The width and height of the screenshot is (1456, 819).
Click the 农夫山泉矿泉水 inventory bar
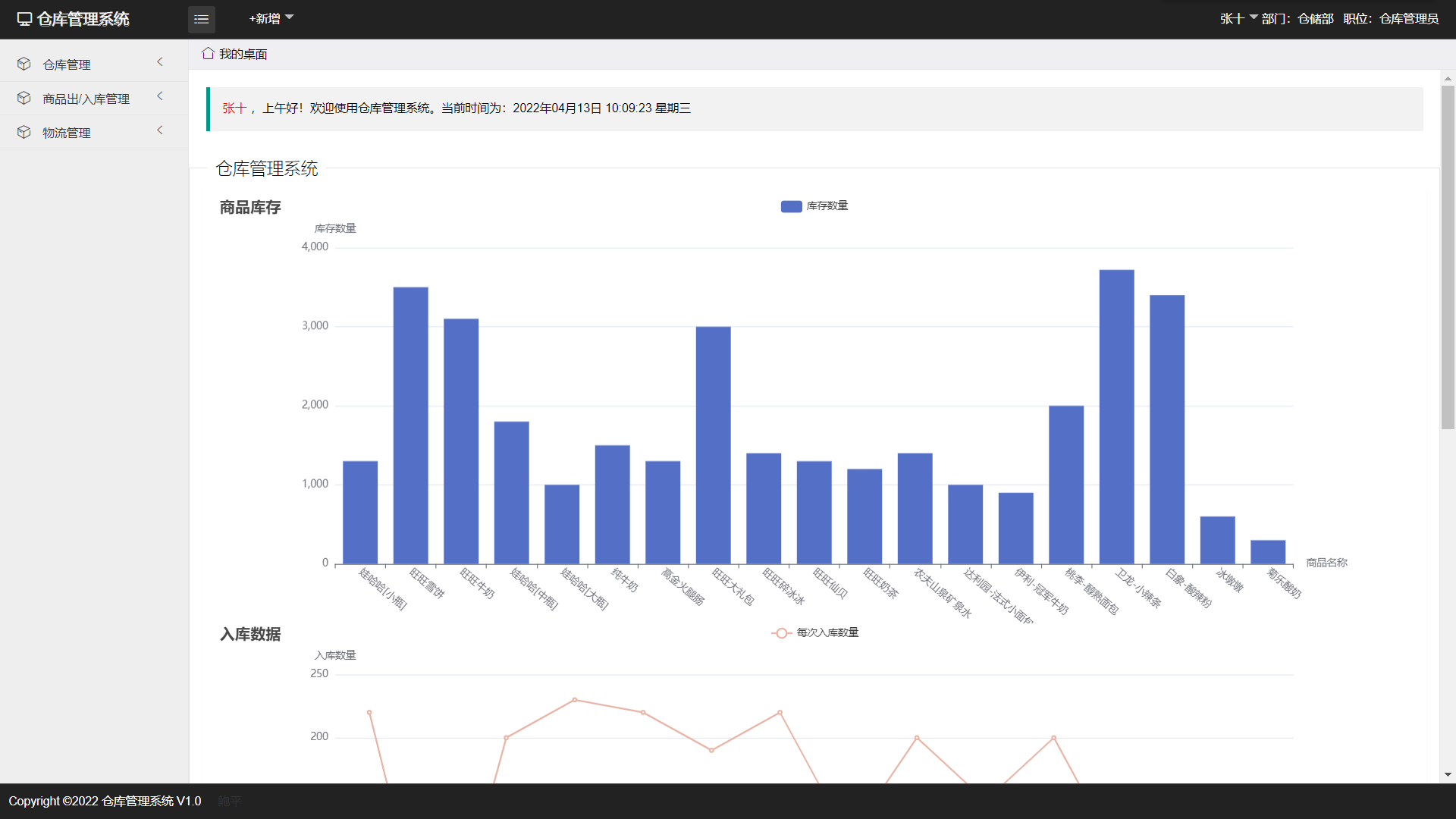click(x=915, y=509)
